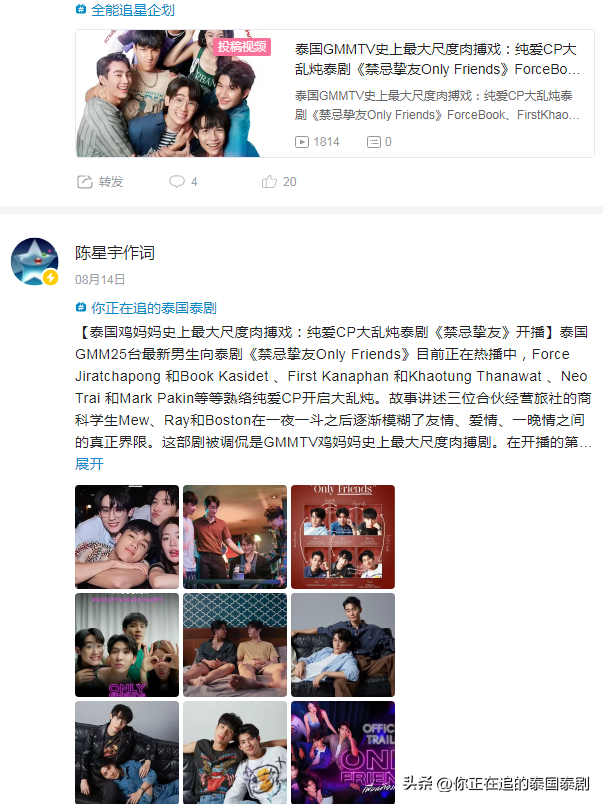Click the danmaku count icon showing 0

coord(374,142)
